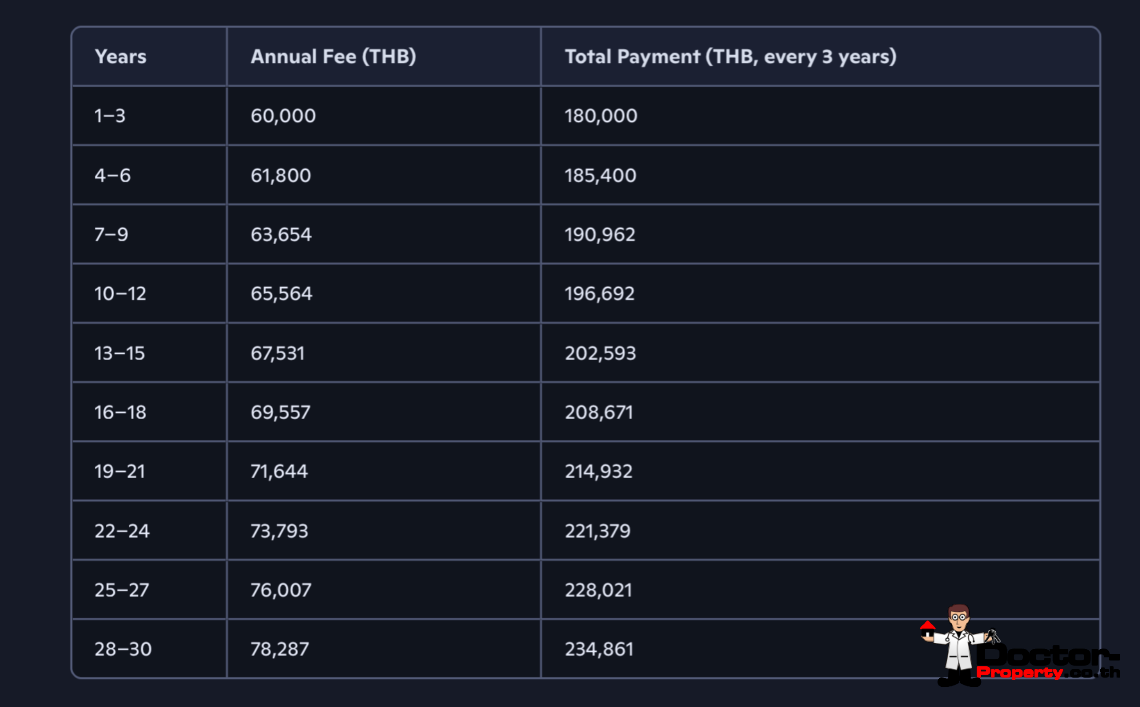This screenshot has height=707, width=1140.
Task: Select the 180,000 total payment cell
Action: click(x=601, y=116)
